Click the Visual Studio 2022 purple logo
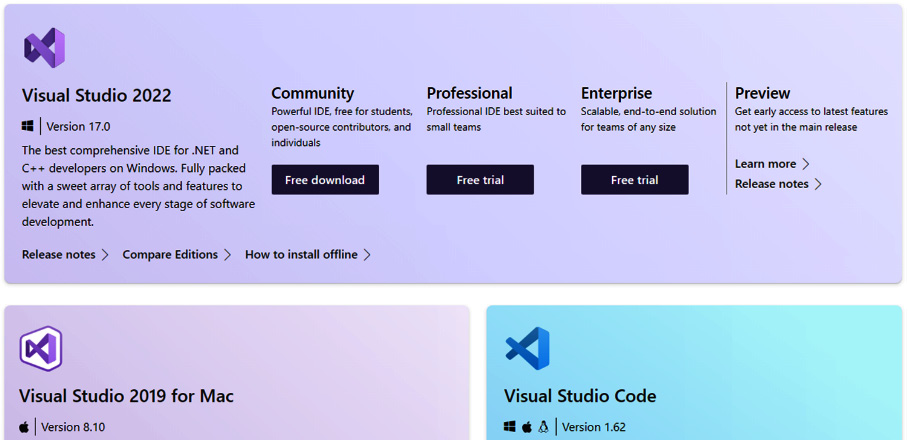Screen dimensions: 908x440 [44, 47]
